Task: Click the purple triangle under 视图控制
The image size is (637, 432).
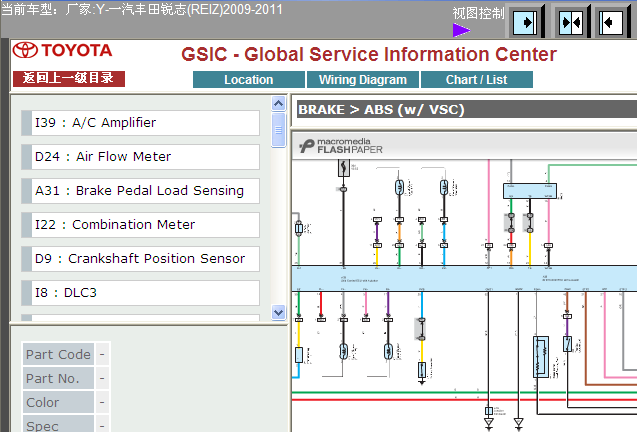Action: point(461,30)
